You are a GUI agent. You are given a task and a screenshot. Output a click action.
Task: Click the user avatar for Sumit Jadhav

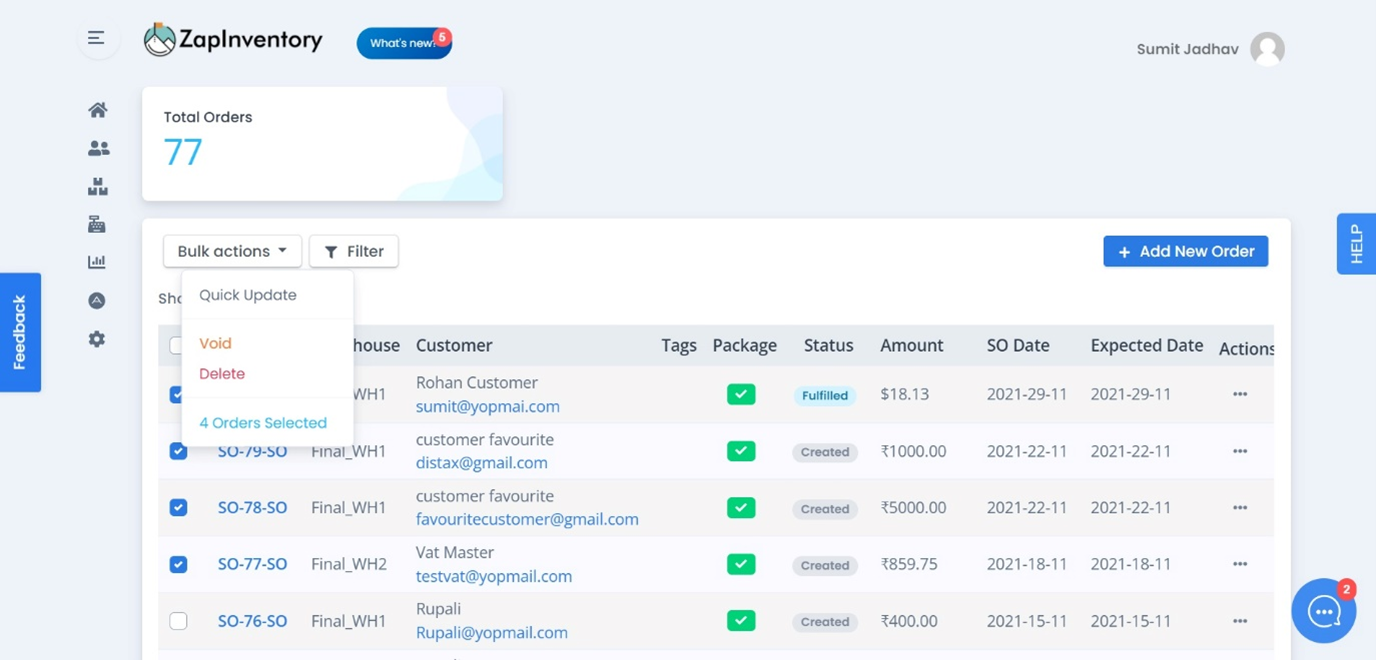point(1267,49)
